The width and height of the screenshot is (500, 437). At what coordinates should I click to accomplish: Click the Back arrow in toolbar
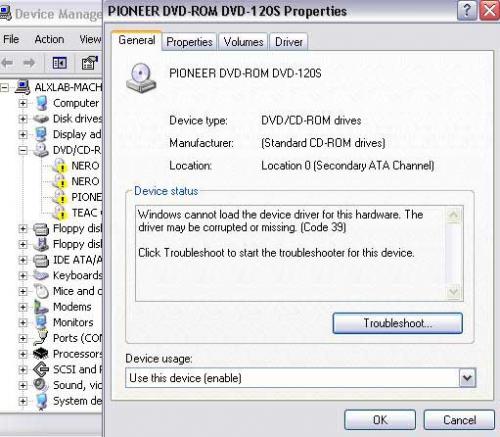tap(7, 62)
